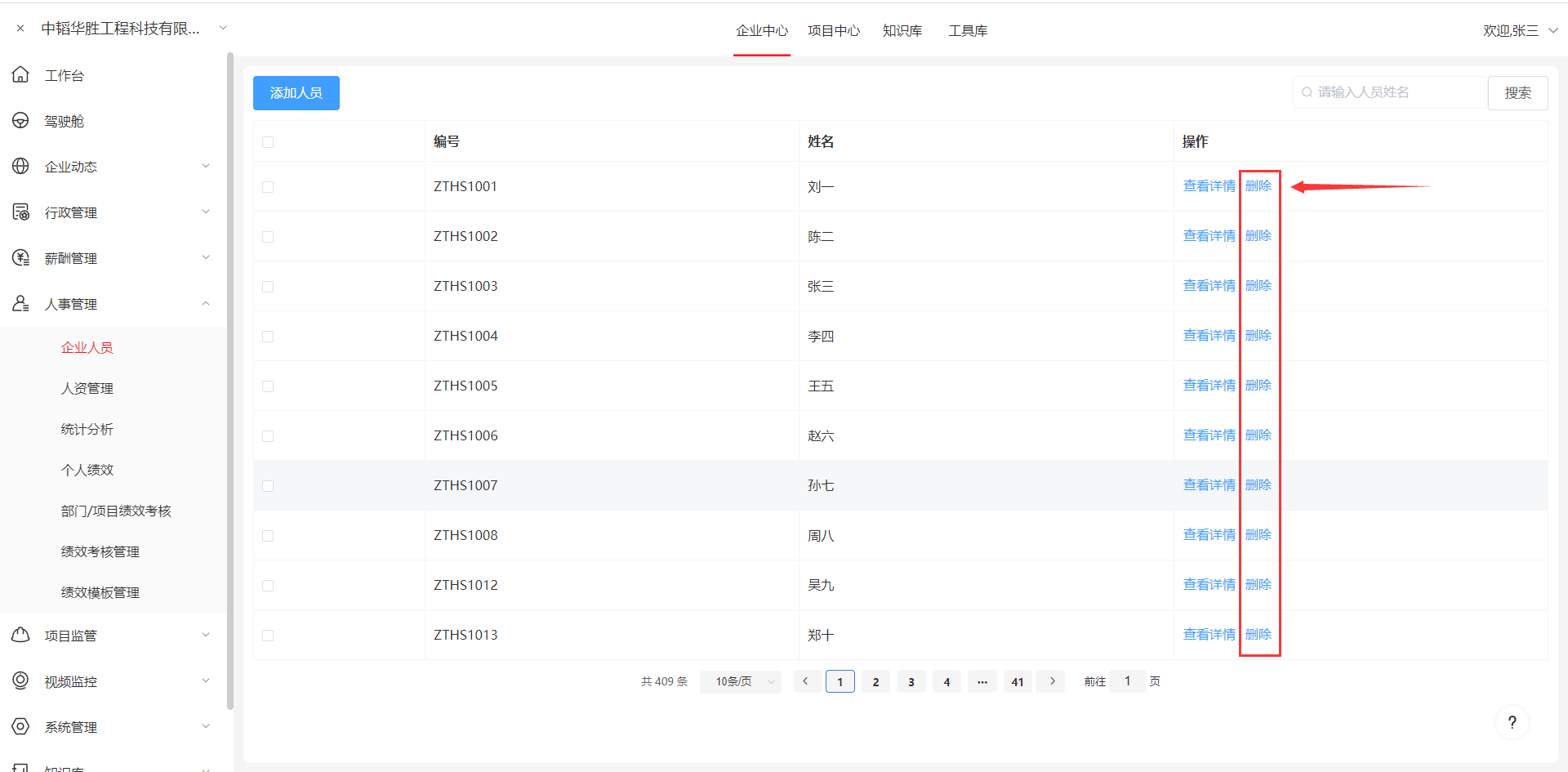Go to page 41

point(1018,681)
